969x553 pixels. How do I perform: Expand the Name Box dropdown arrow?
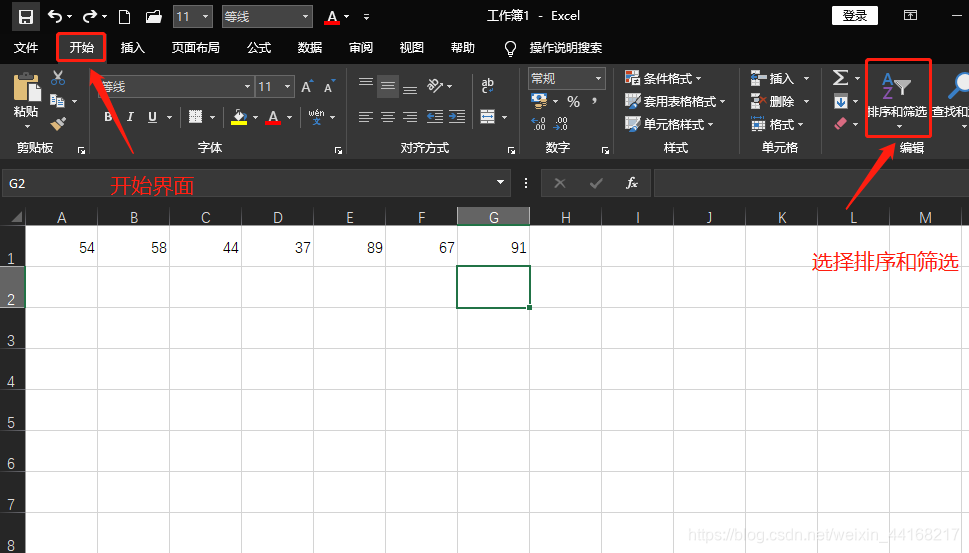pyautogui.click(x=500, y=182)
